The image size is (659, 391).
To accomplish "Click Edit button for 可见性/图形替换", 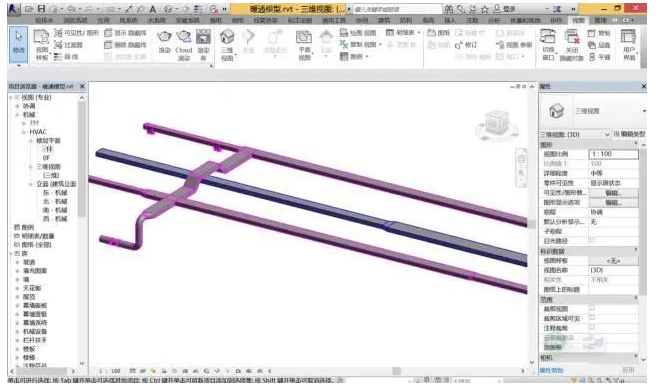I will click(x=613, y=193).
